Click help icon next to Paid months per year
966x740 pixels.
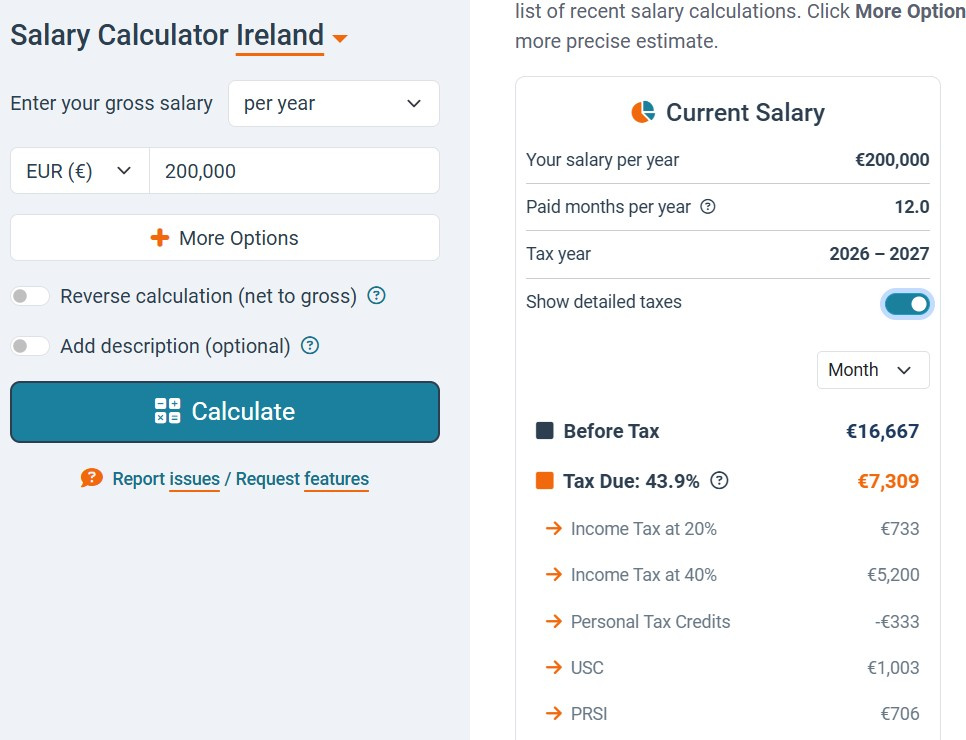(x=708, y=207)
